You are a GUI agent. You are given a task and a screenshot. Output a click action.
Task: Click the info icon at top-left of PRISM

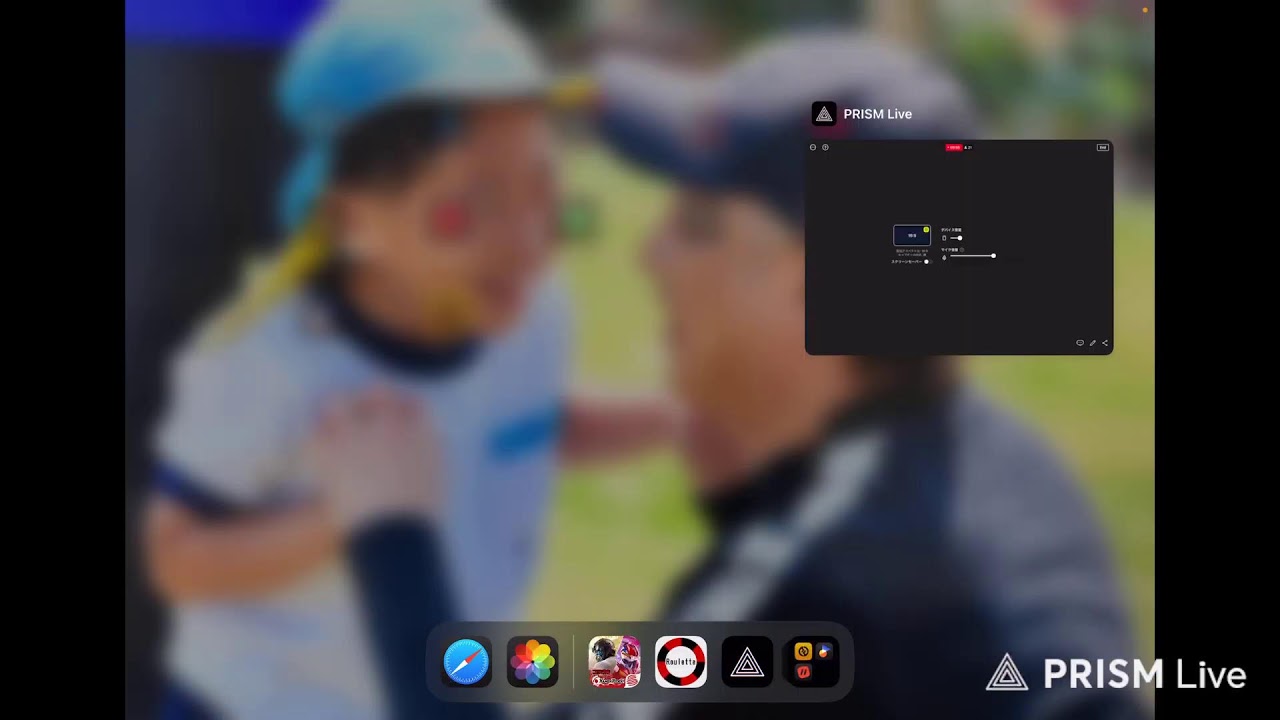click(x=825, y=147)
